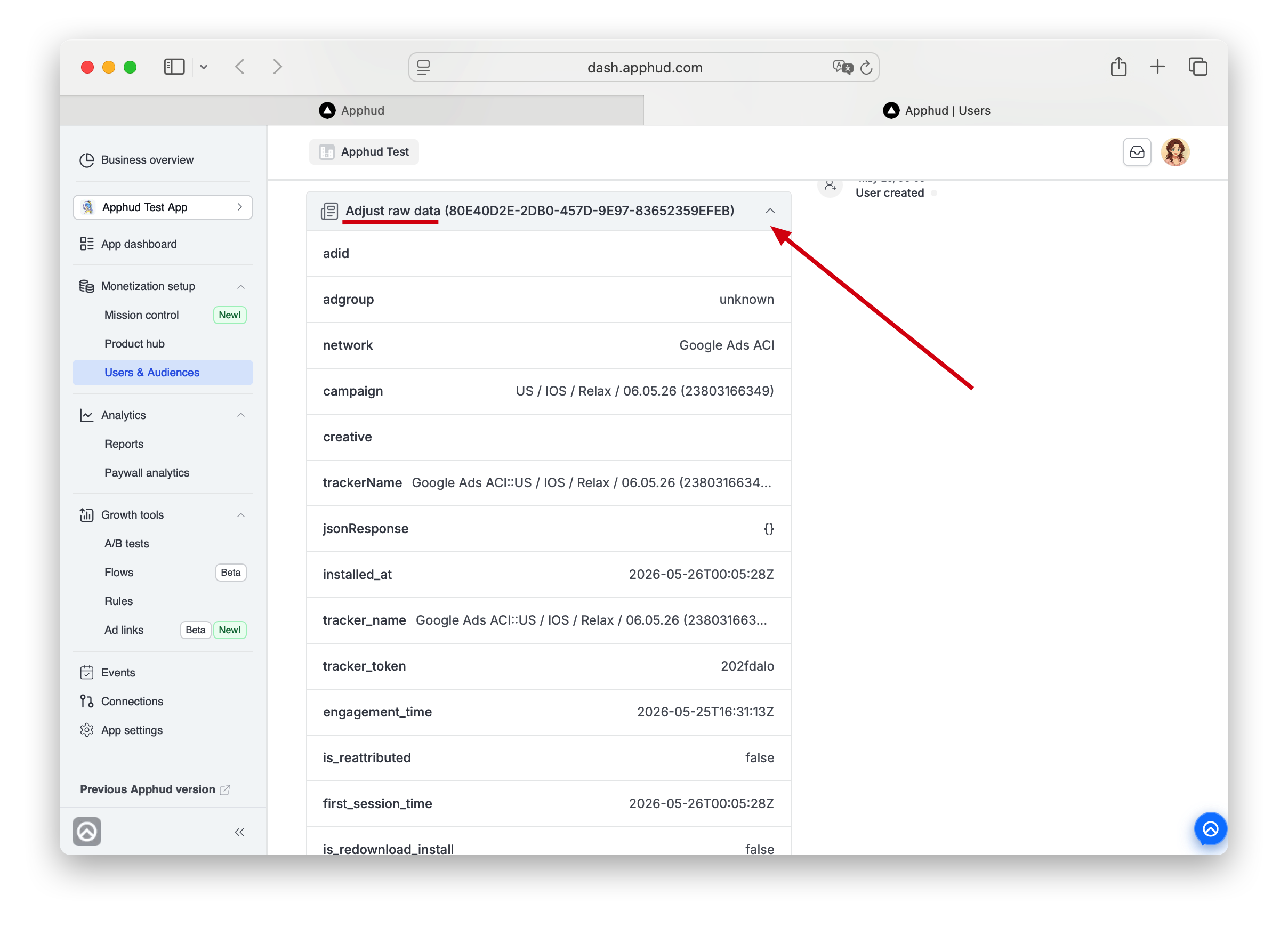Click the Apphud logo at sidebar bottom
The image size is (1288, 935).
(x=87, y=832)
